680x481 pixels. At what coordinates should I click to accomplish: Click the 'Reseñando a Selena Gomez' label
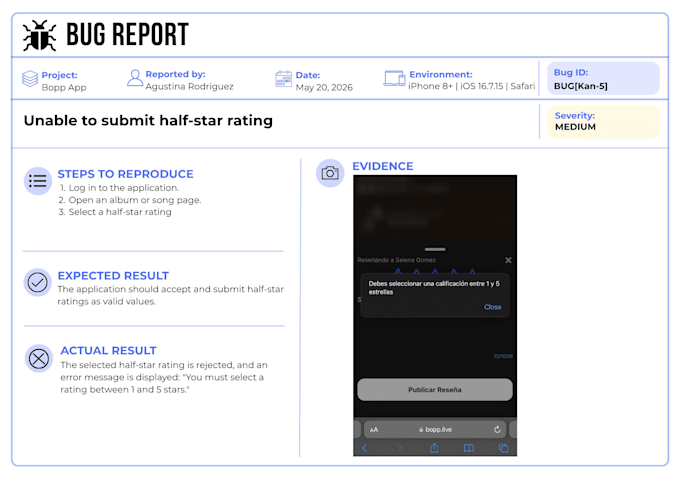(x=397, y=260)
